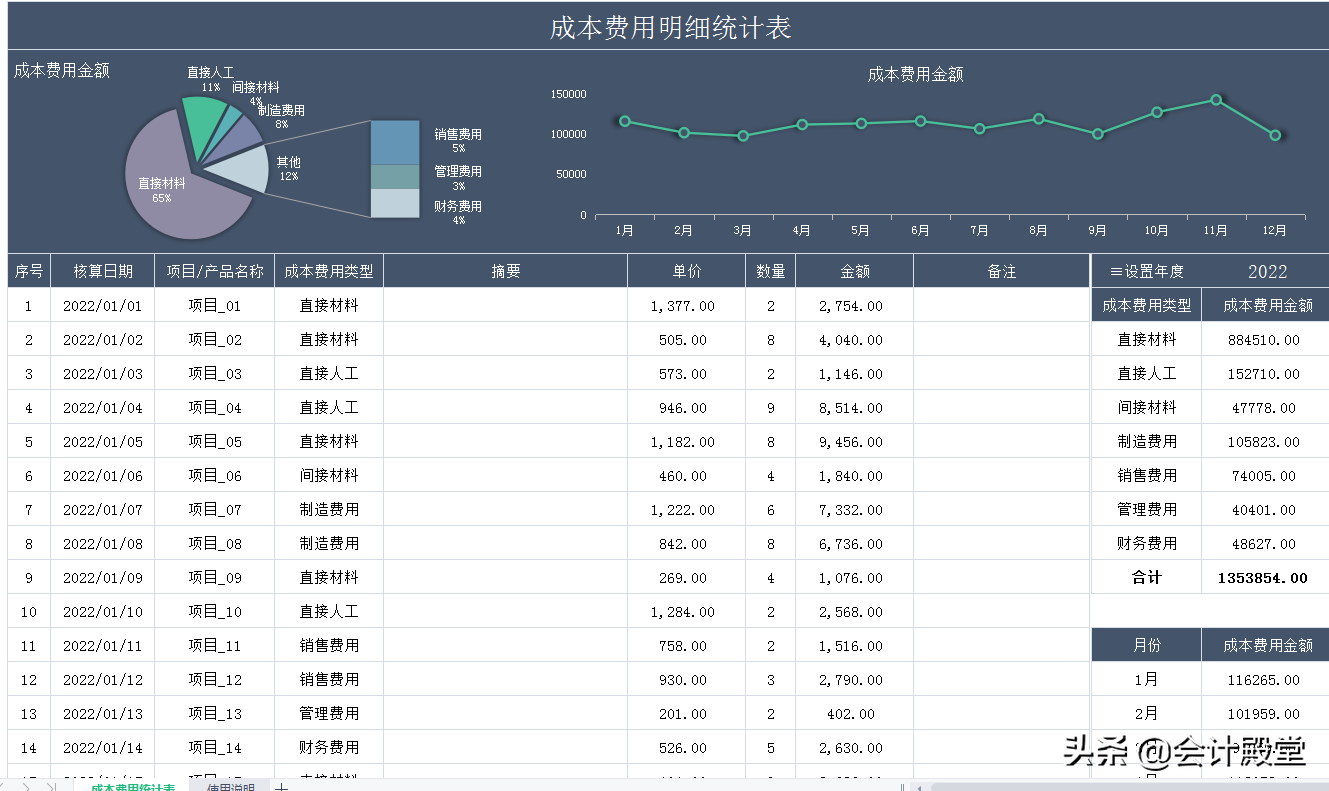The width and height of the screenshot is (1329, 791).
Task: Click the last sheet navigation arrow
Action: (x=50, y=786)
